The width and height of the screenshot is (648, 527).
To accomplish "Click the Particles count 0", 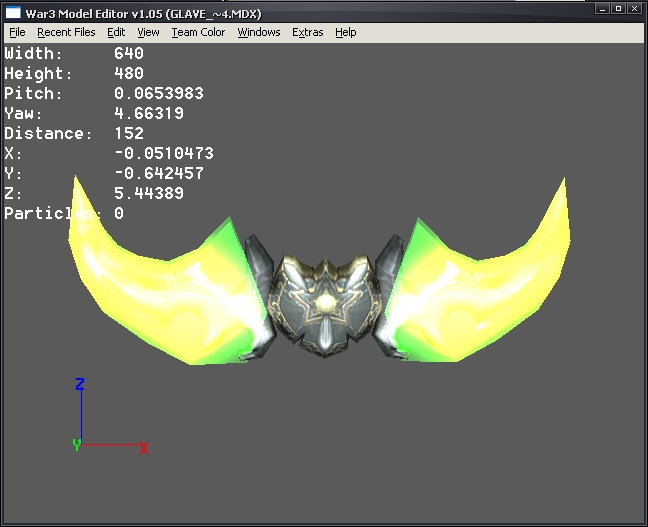I will coord(119,213).
